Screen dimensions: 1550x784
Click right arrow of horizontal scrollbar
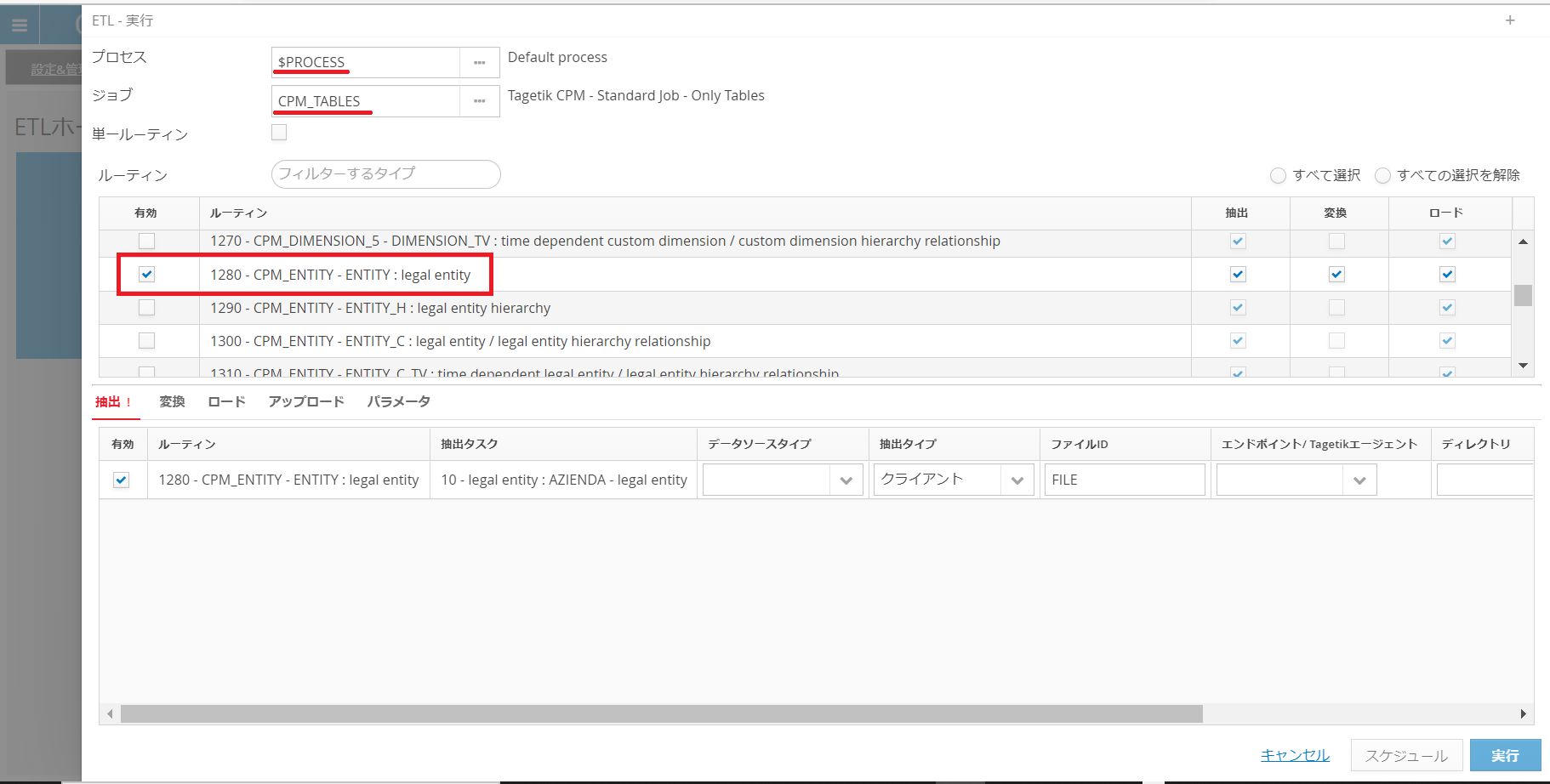coord(1523,714)
